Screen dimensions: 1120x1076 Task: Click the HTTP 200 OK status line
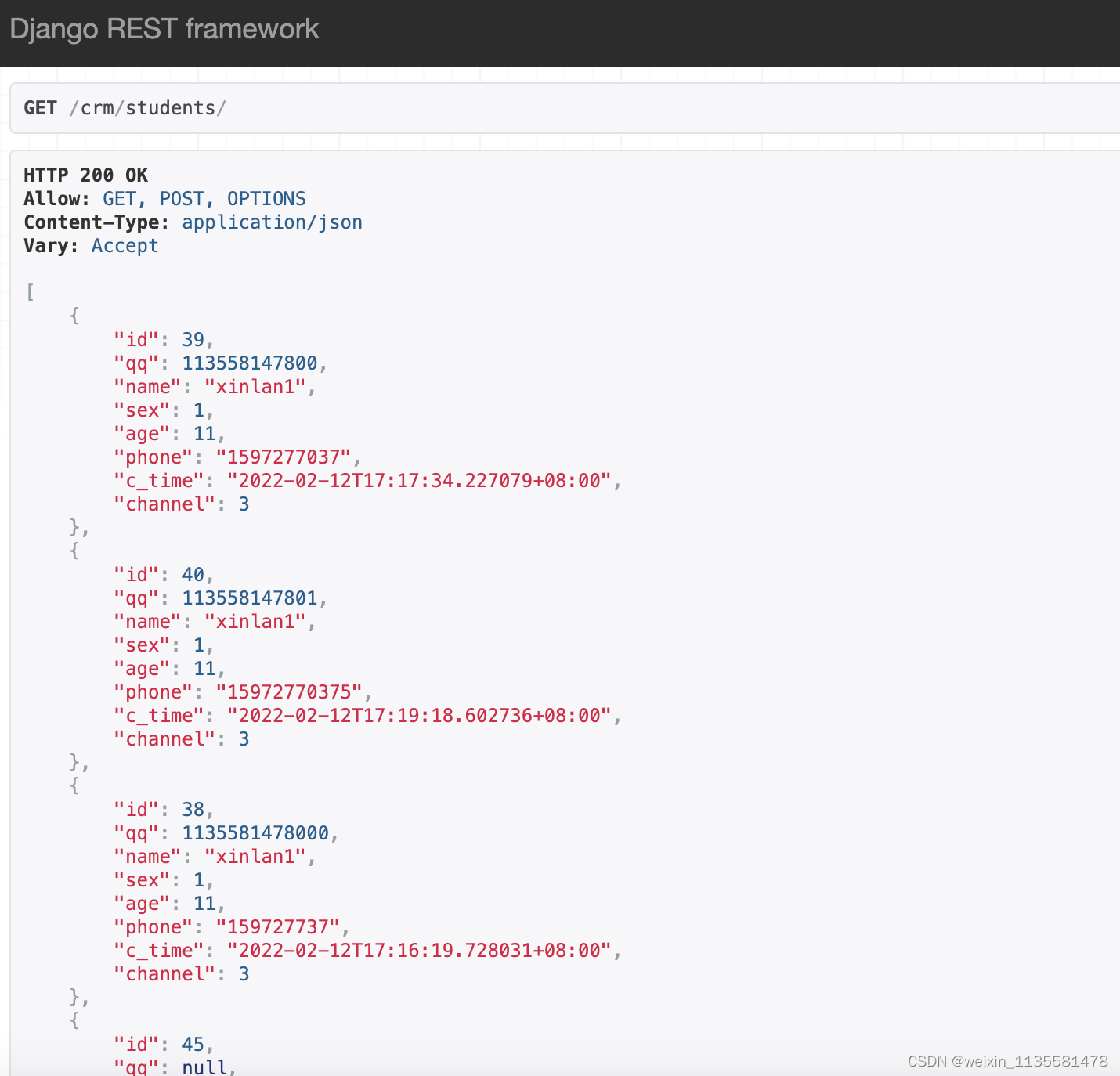pos(85,175)
